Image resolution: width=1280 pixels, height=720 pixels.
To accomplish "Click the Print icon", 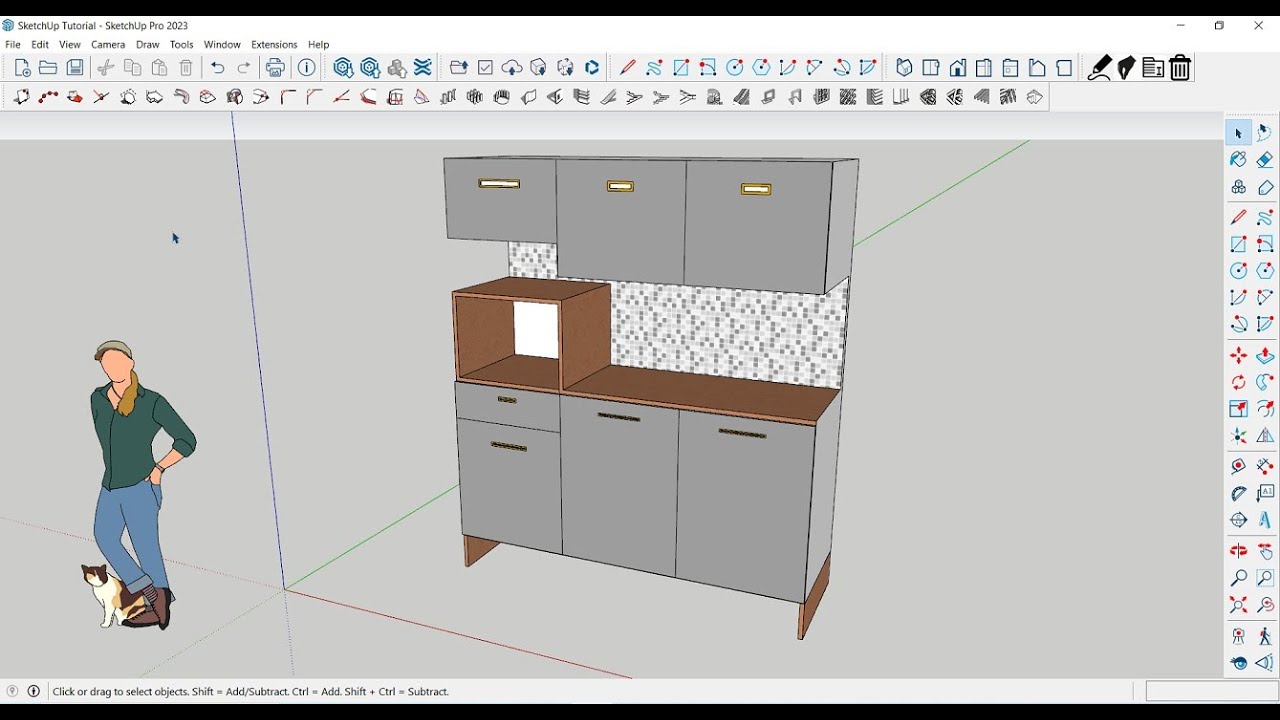I will click(275, 68).
